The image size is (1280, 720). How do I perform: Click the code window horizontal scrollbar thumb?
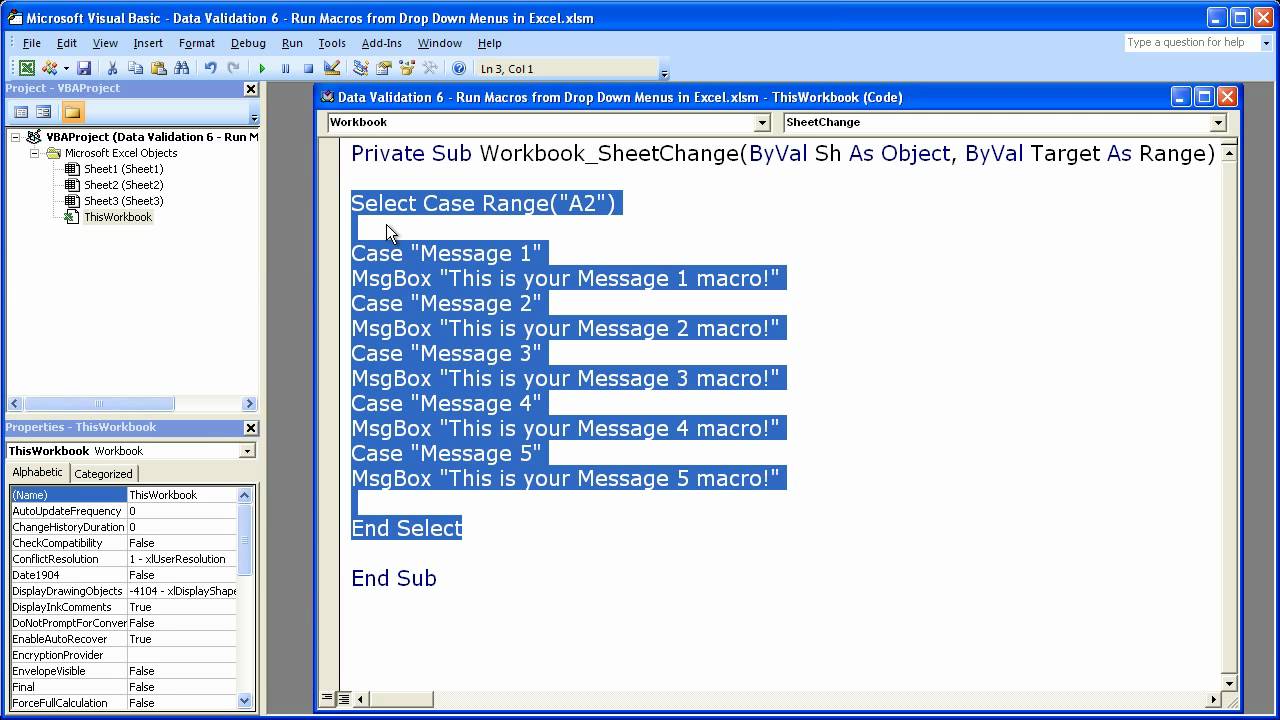pyautogui.click(x=400, y=699)
